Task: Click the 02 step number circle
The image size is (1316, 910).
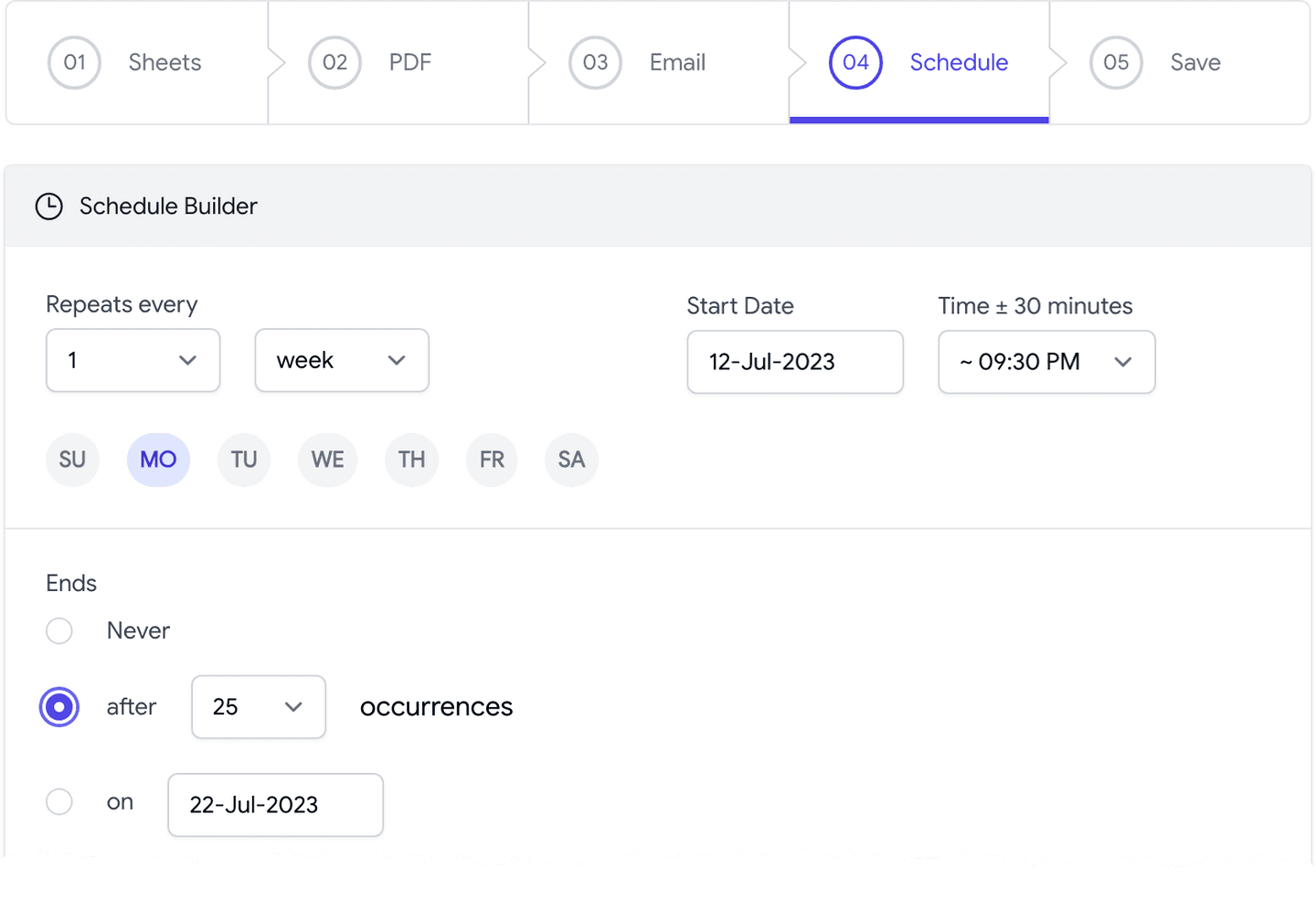Action: point(334,62)
